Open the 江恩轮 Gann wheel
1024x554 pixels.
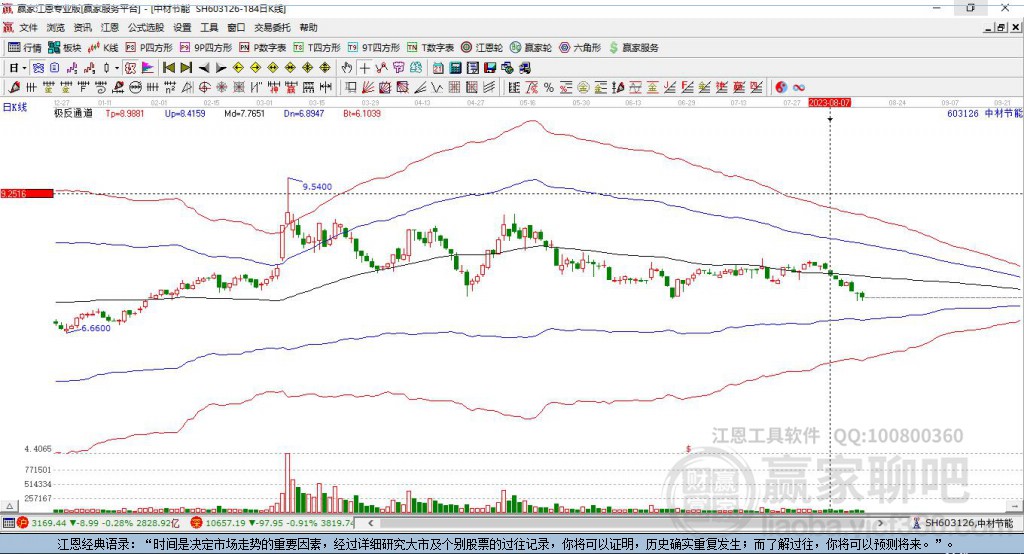pos(482,48)
